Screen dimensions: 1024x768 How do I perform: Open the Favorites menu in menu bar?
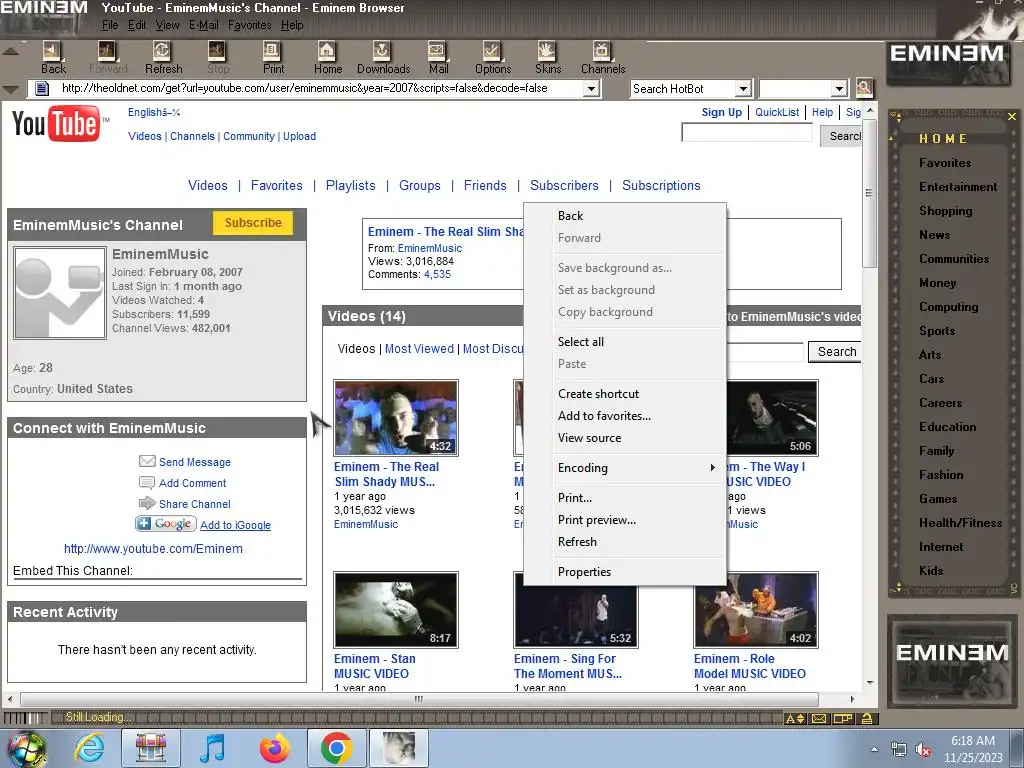click(x=249, y=25)
